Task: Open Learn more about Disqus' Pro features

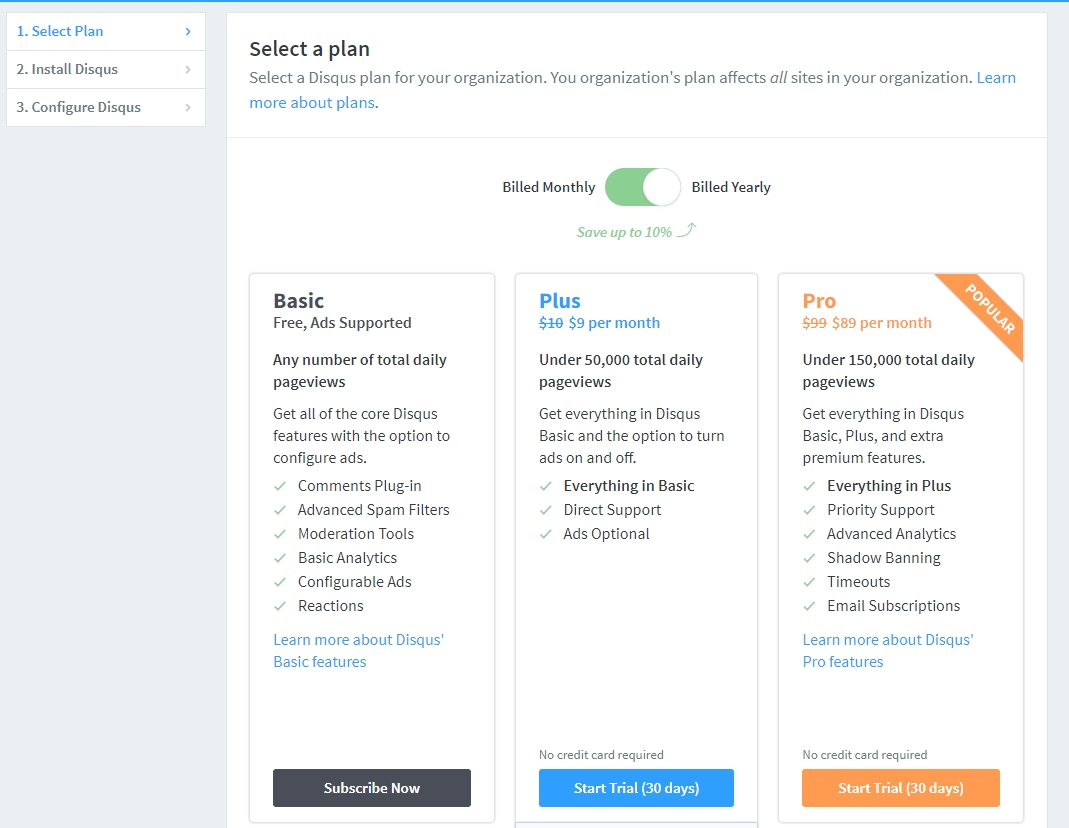Action: click(x=888, y=651)
